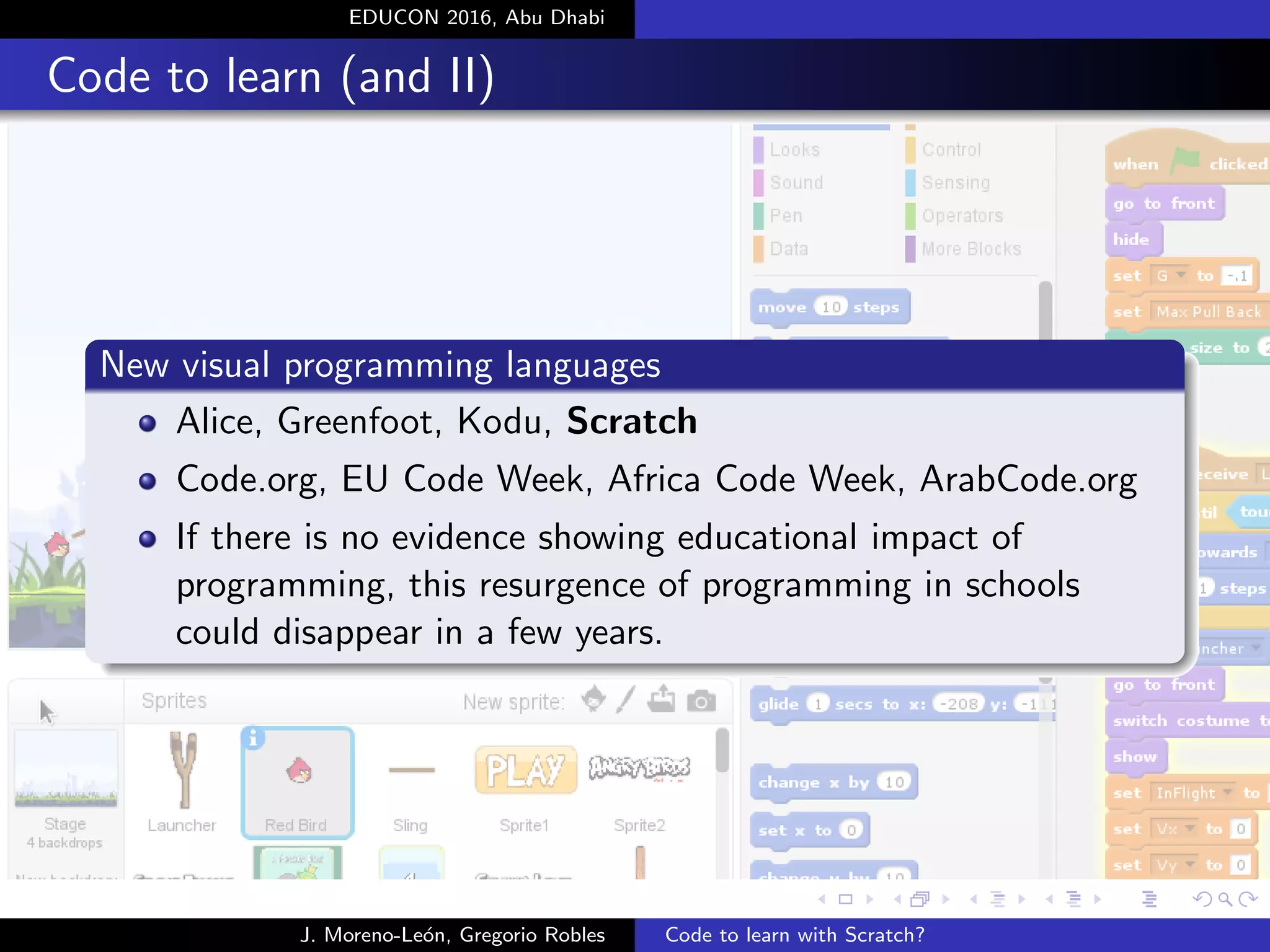The height and width of the screenshot is (952, 1270).
Task: Click the go forward curved arrow icon
Action: click(1248, 899)
